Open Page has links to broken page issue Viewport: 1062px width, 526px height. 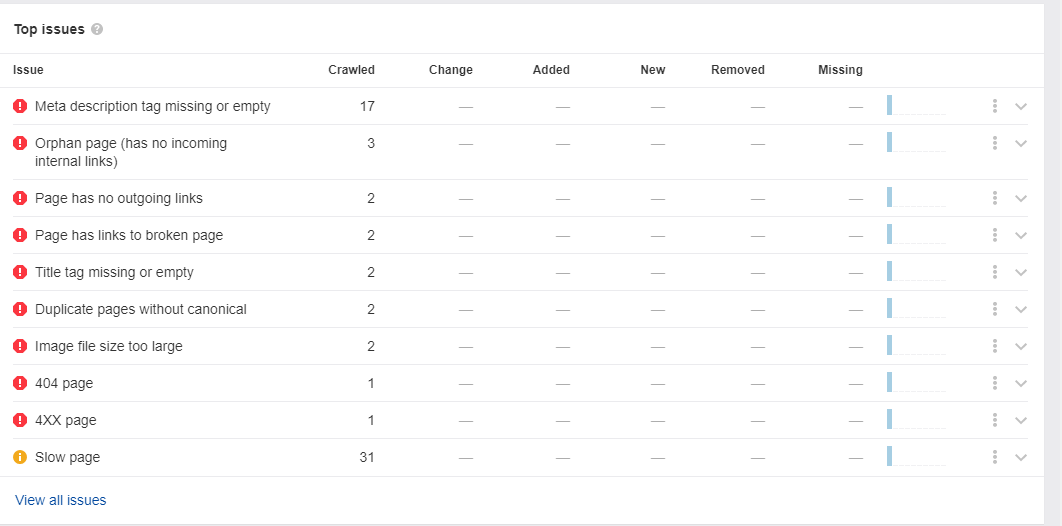pyautogui.click(x=129, y=235)
